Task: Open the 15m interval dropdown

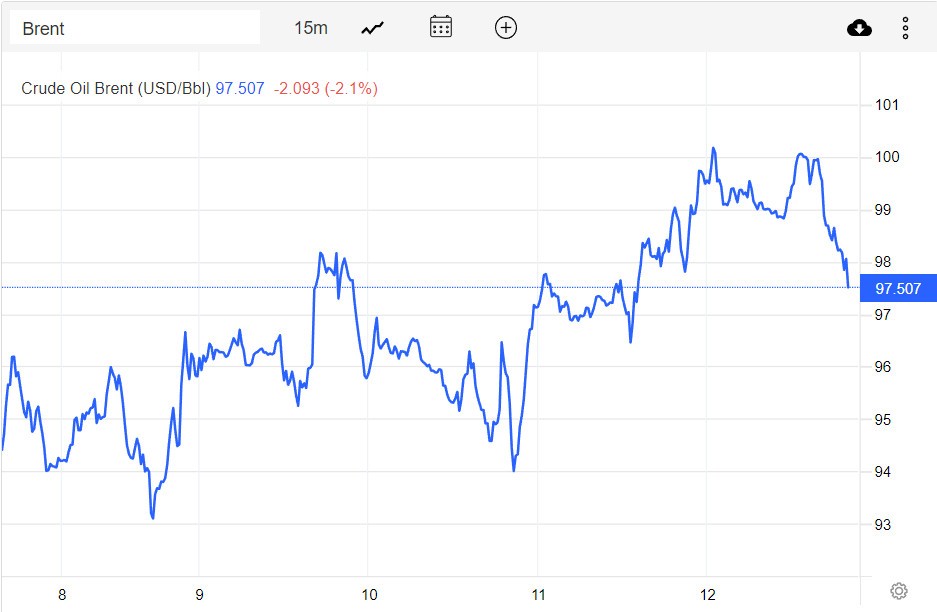Action: pyautogui.click(x=310, y=28)
